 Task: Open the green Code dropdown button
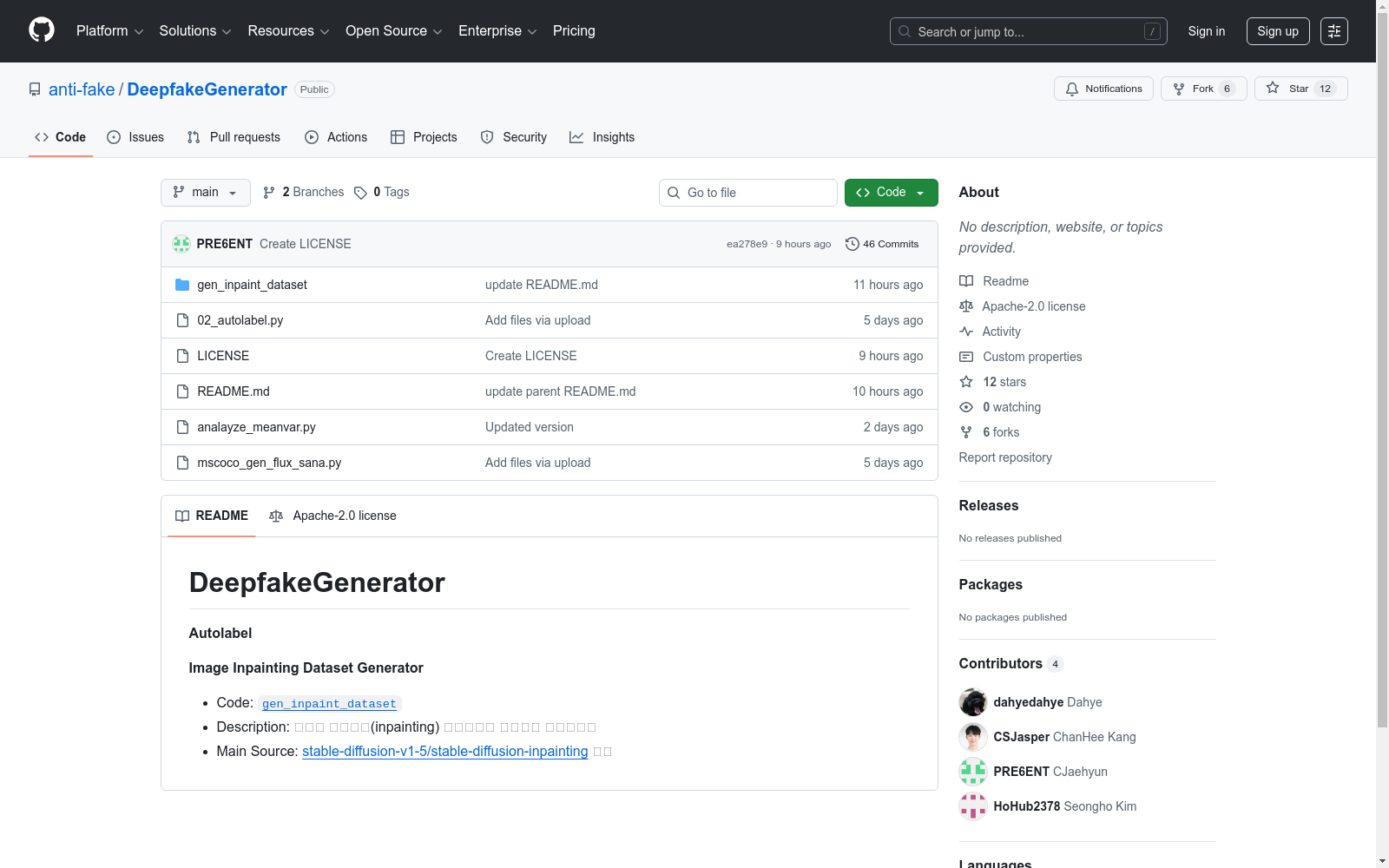[x=891, y=193]
